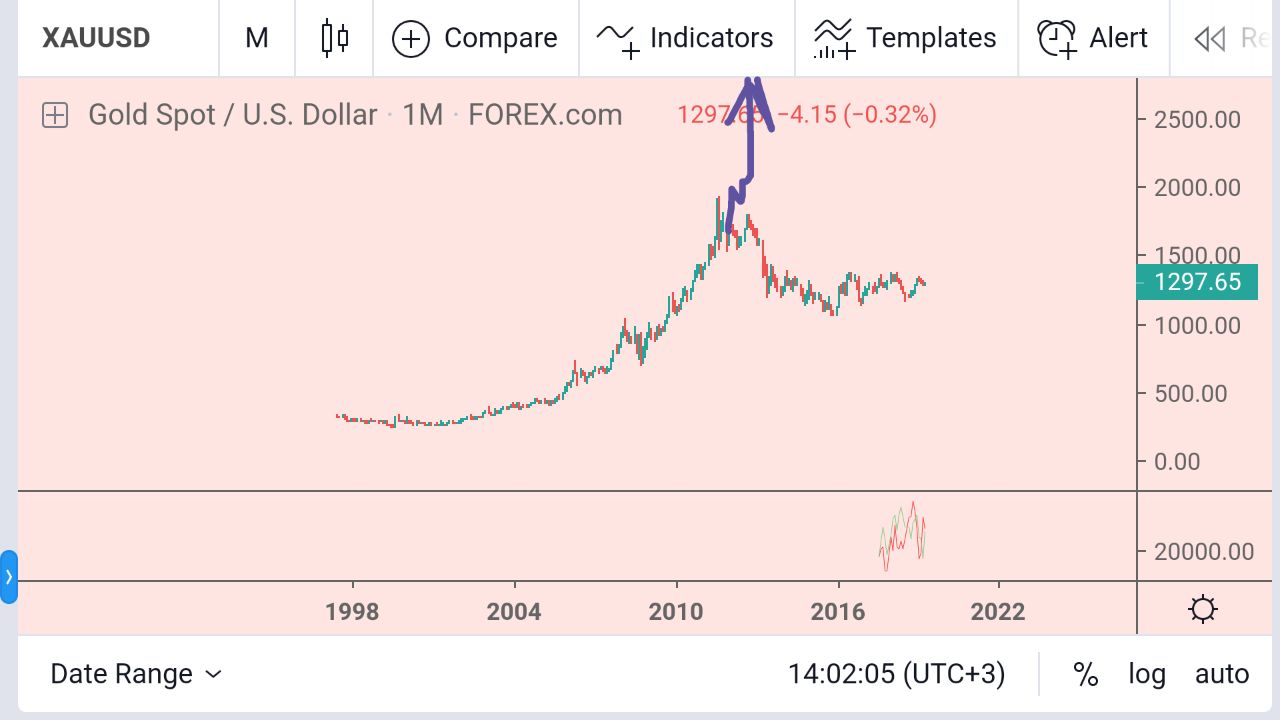Toggle logarithmic scale
1280x720 pixels.
coord(1147,674)
